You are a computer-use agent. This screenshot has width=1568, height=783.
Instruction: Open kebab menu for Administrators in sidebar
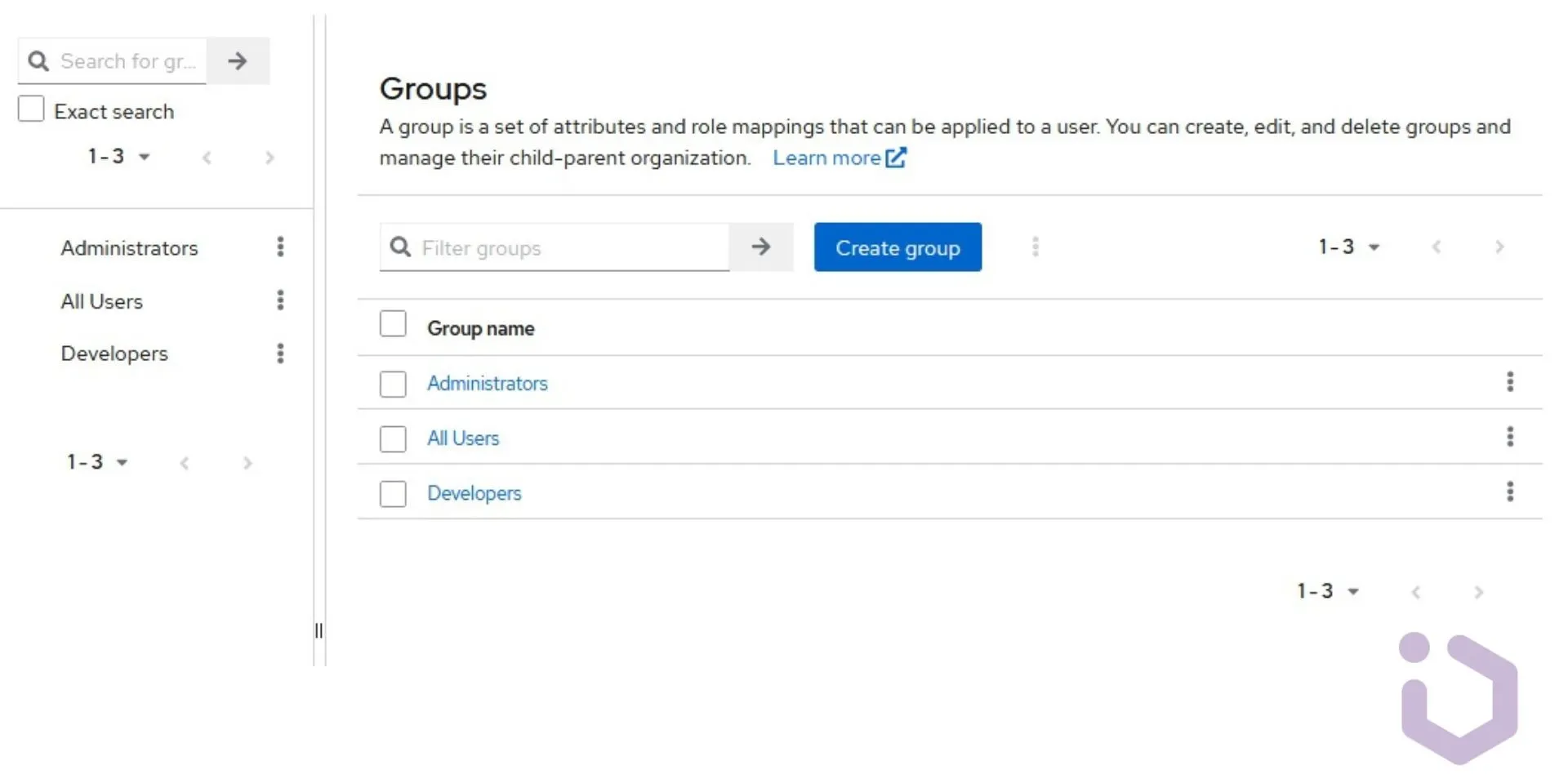tap(280, 247)
